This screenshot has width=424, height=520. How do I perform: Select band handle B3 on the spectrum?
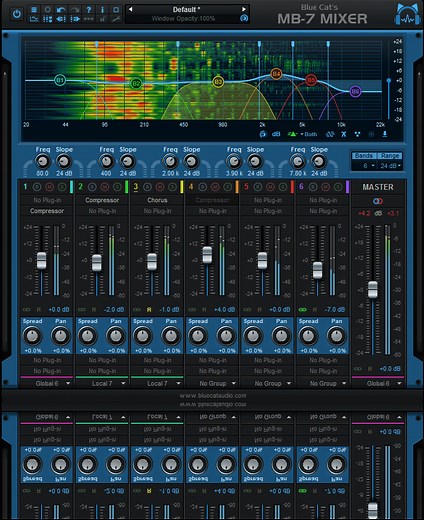218,82
